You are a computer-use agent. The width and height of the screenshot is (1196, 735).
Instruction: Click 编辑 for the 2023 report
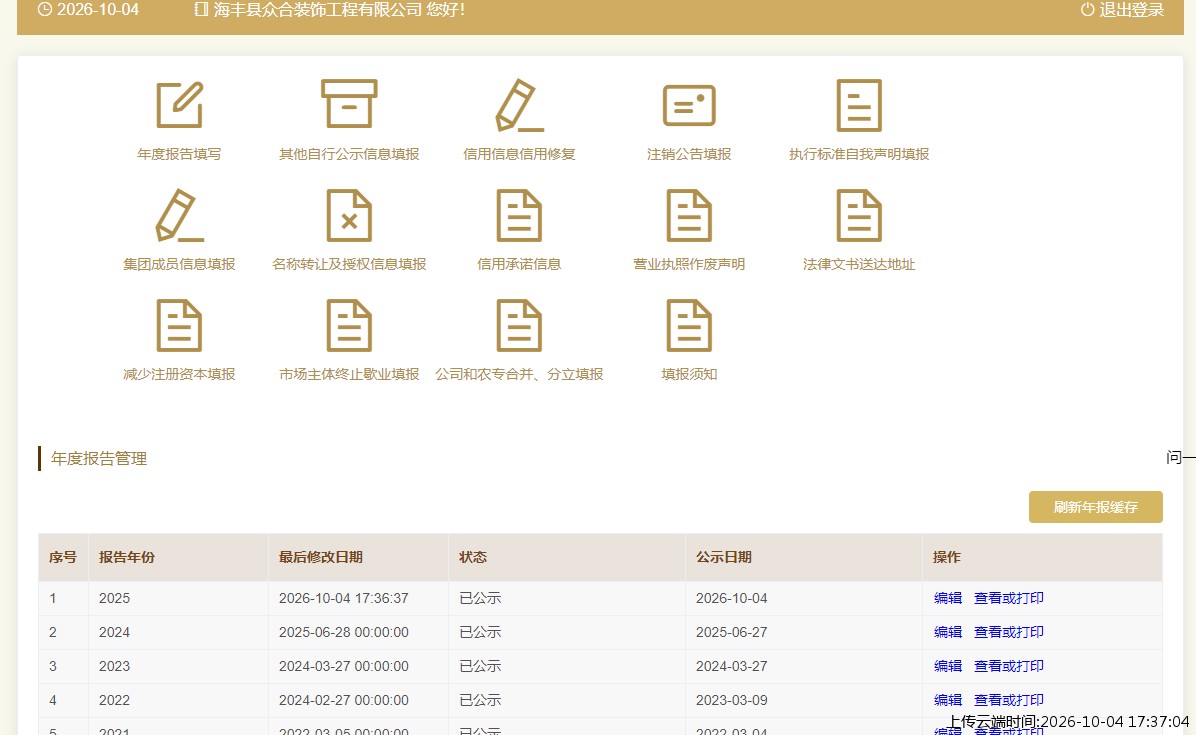pyautogui.click(x=948, y=666)
